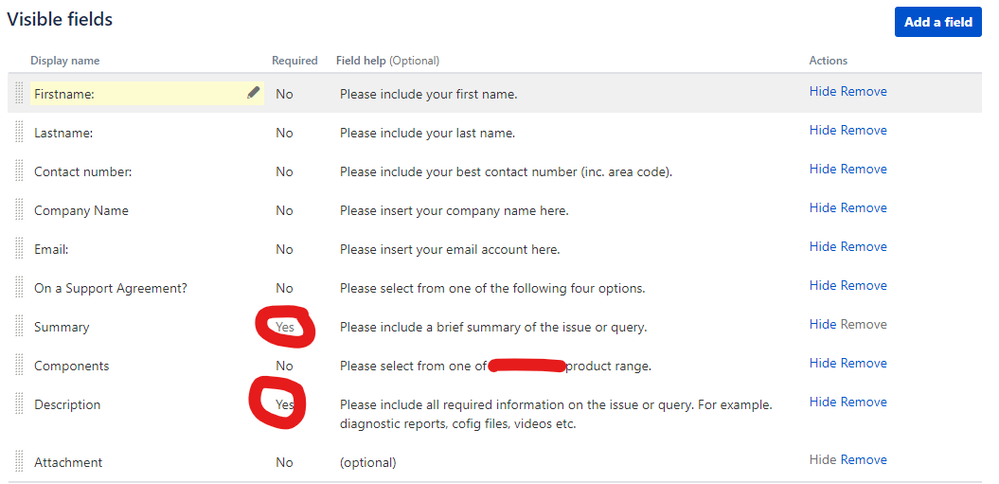Image resolution: width=999 pixels, height=484 pixels.
Task: Edit the Firstname display name field
Action: point(147,94)
